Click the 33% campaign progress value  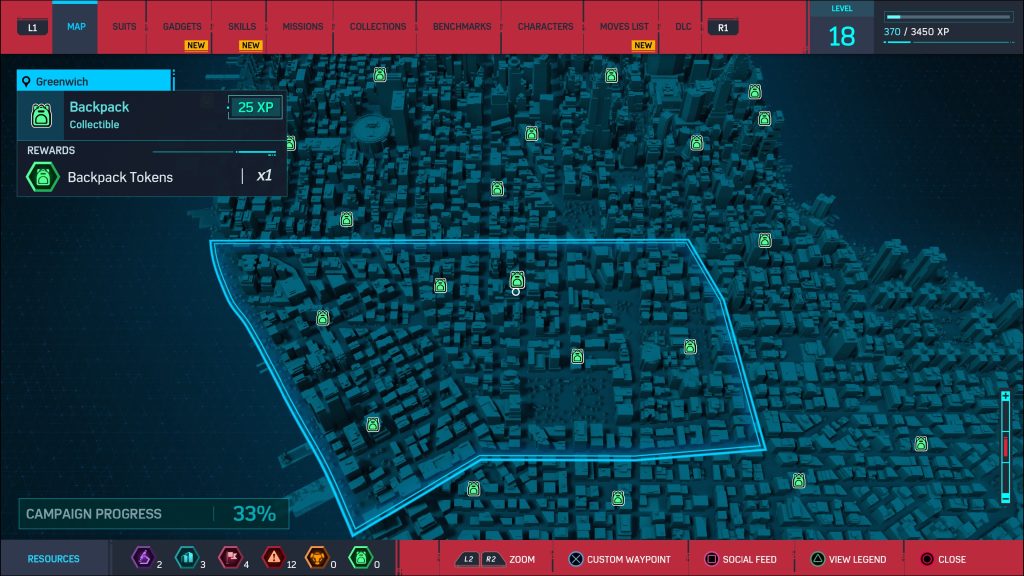point(254,514)
